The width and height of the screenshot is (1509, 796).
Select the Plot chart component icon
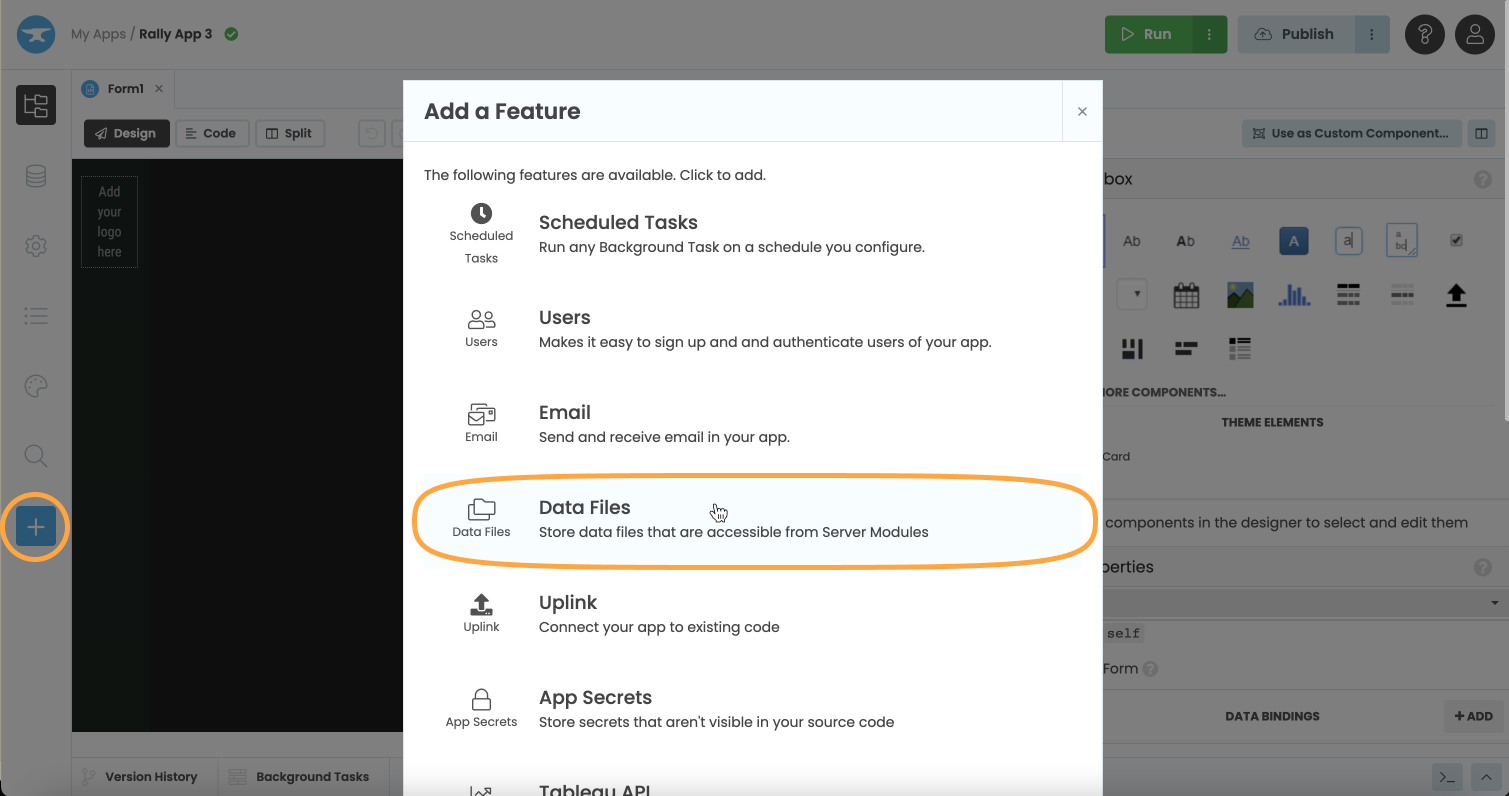[1293, 294]
